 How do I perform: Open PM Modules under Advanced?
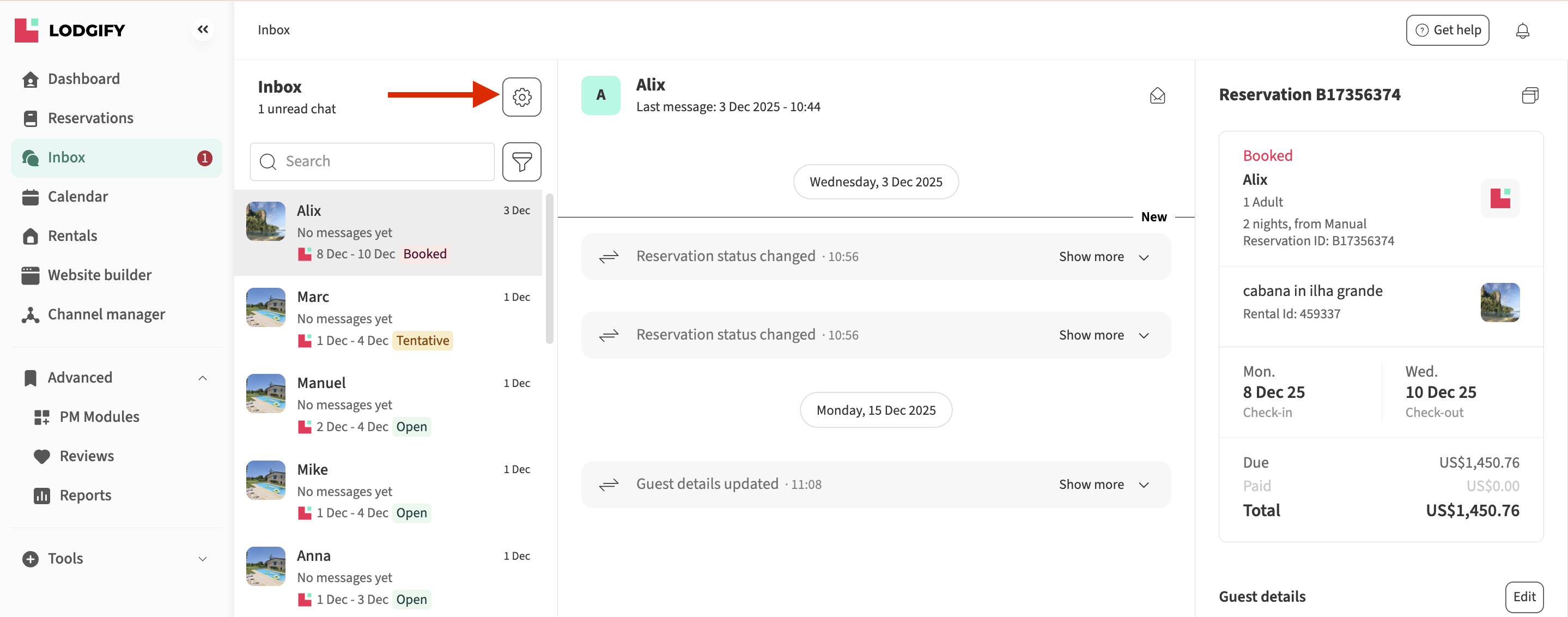point(99,416)
